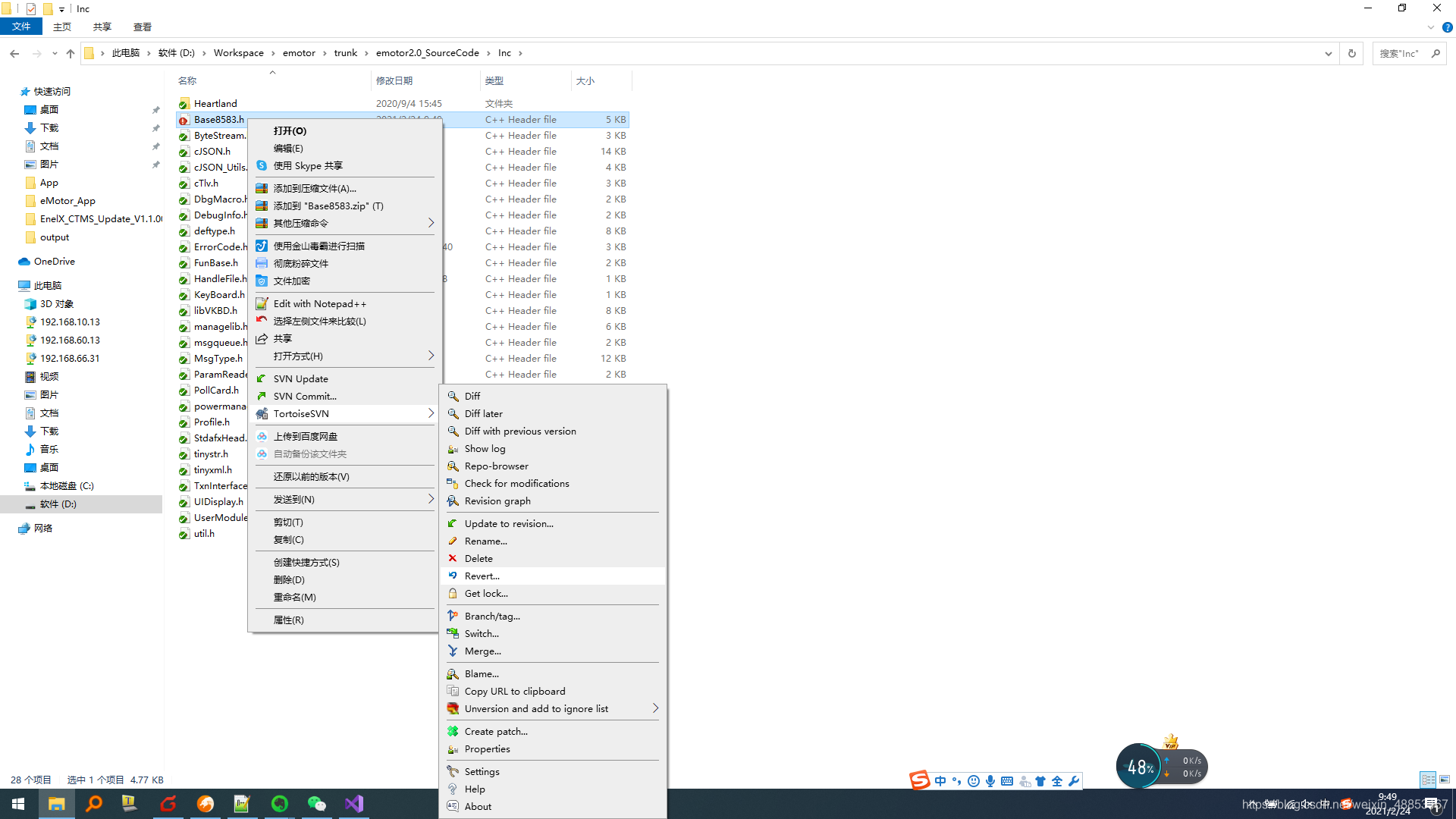The image size is (1456, 819).
Task: Click the Create patch icon
Action: click(453, 732)
